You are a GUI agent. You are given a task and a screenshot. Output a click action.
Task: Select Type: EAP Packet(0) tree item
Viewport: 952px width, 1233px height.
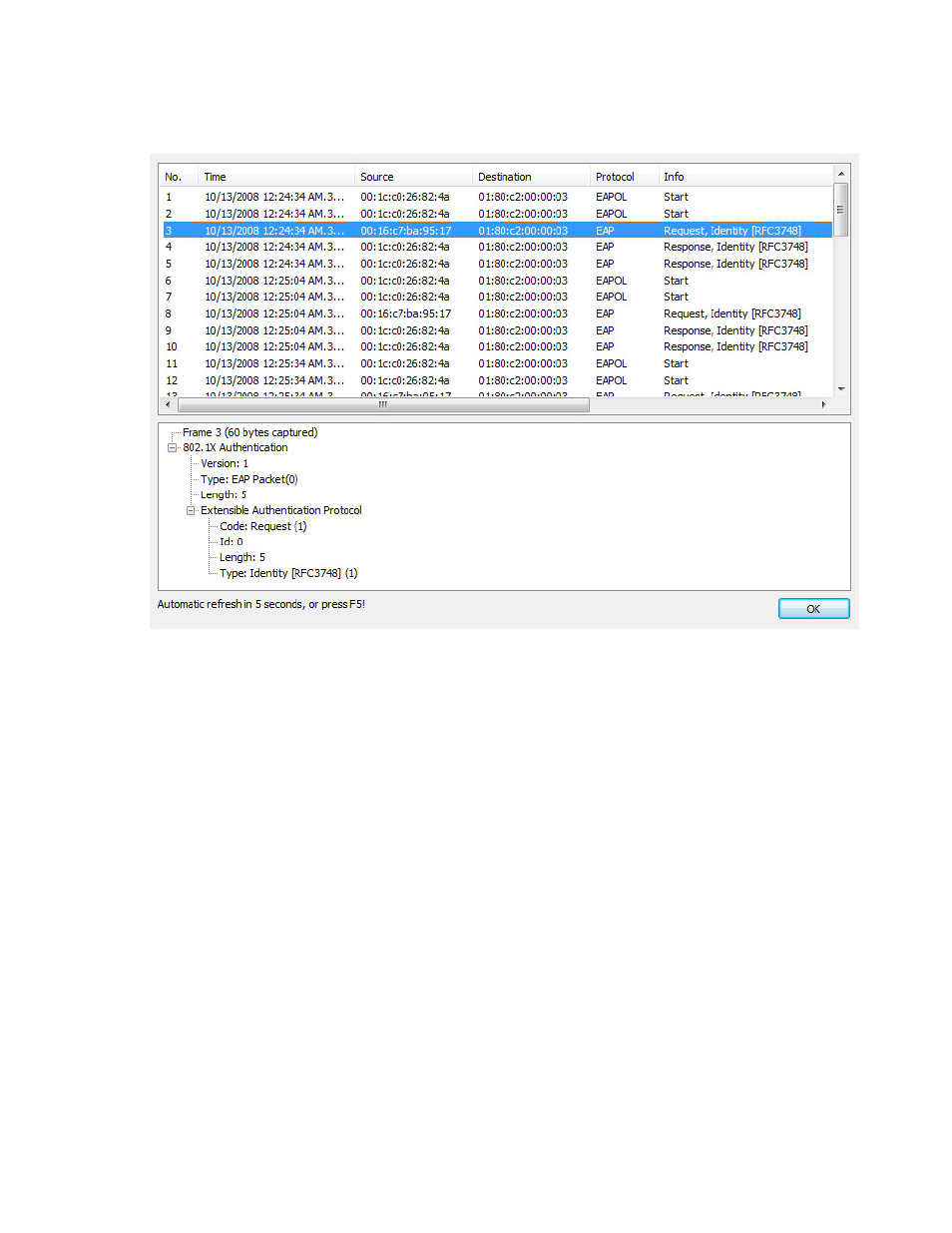coord(249,480)
